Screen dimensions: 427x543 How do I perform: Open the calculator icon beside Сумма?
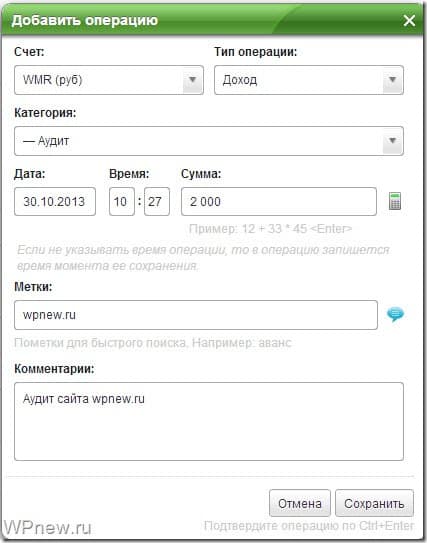(395, 201)
